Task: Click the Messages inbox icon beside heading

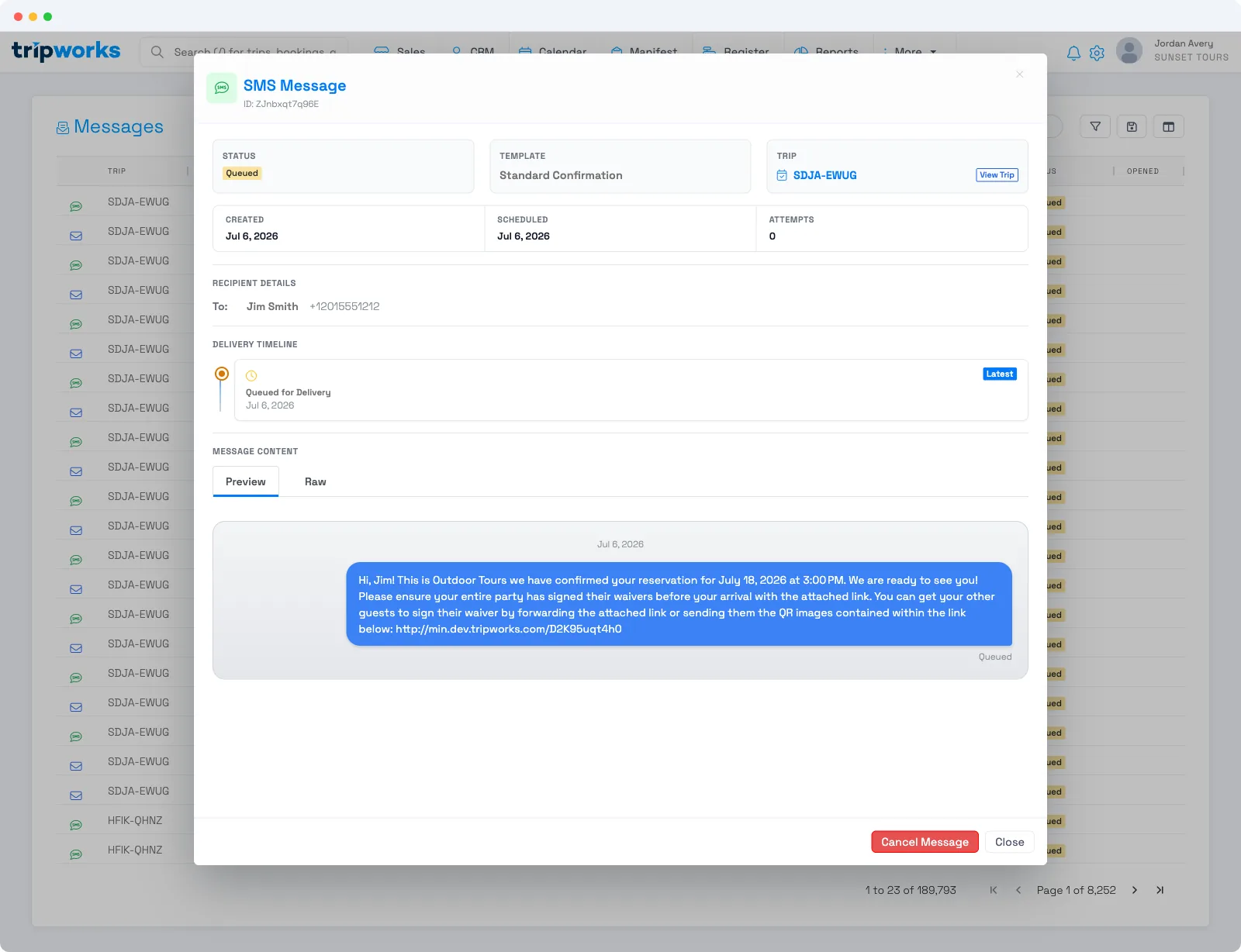Action: click(x=63, y=128)
